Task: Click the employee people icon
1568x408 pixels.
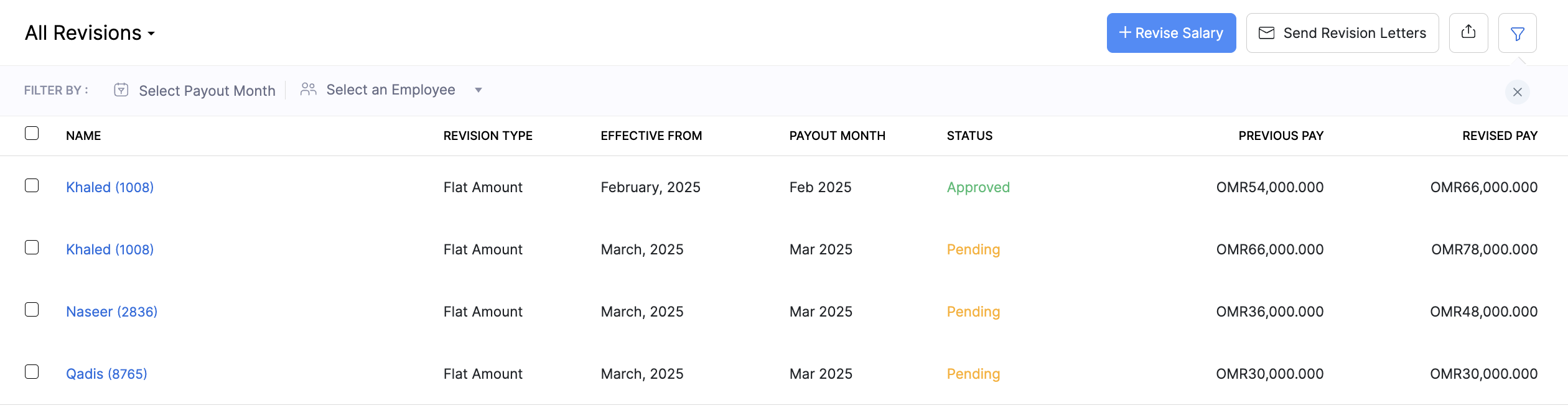Action: pos(308,90)
